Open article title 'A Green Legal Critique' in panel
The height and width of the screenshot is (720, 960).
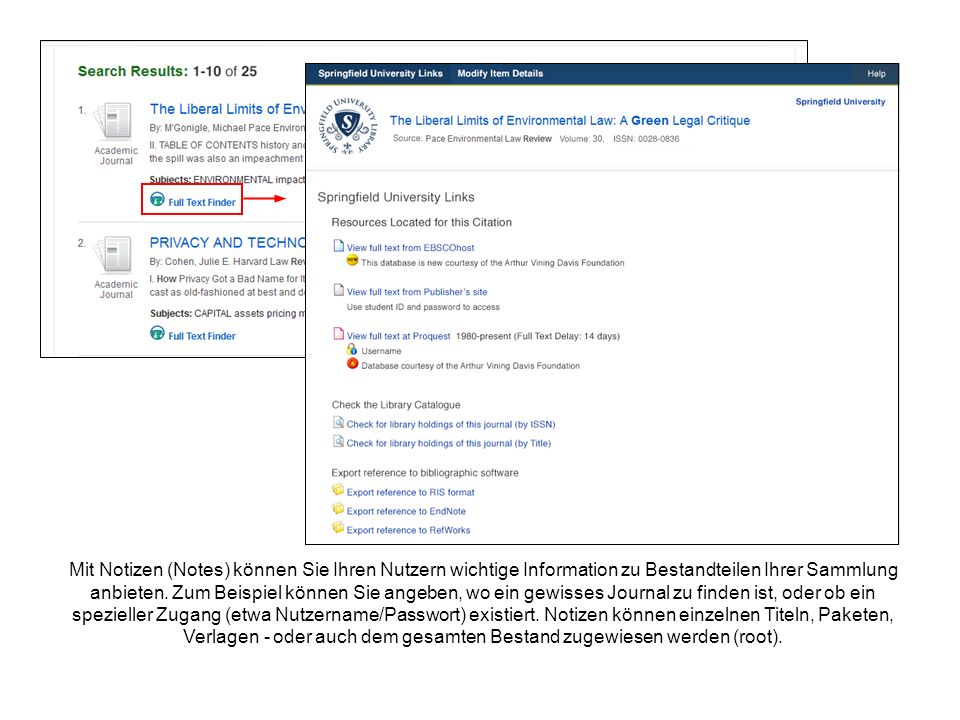569,121
